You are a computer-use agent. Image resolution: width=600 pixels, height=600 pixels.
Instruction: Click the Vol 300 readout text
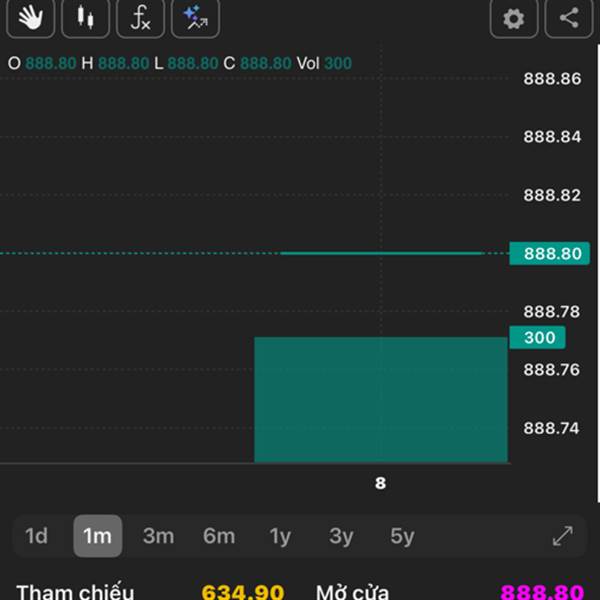(x=324, y=64)
